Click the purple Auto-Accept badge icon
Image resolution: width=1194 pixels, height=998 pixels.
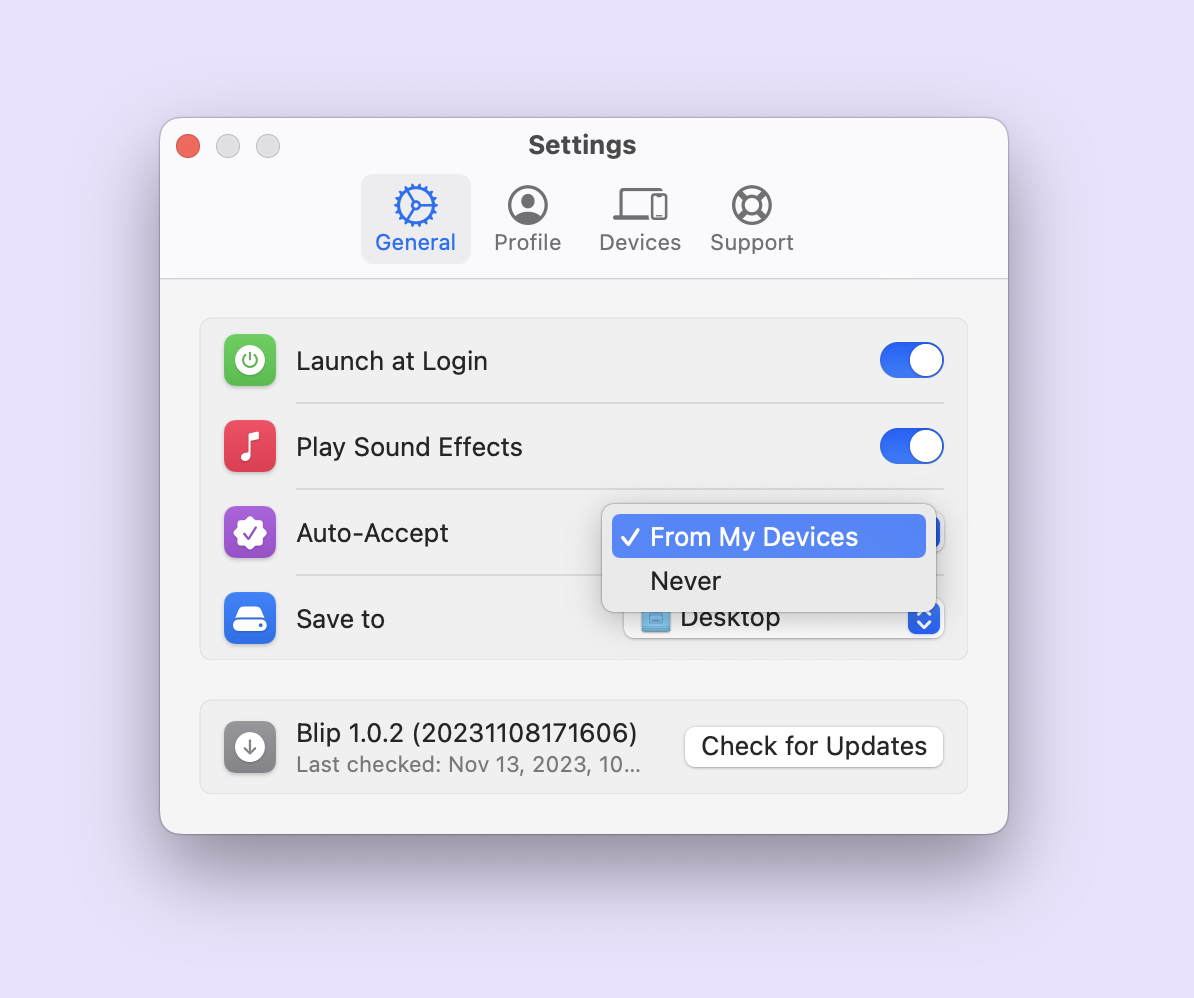[x=249, y=533]
